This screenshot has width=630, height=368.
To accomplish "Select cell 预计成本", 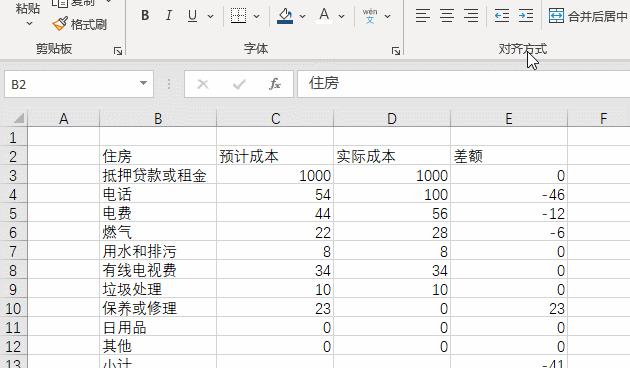I will point(275,156).
